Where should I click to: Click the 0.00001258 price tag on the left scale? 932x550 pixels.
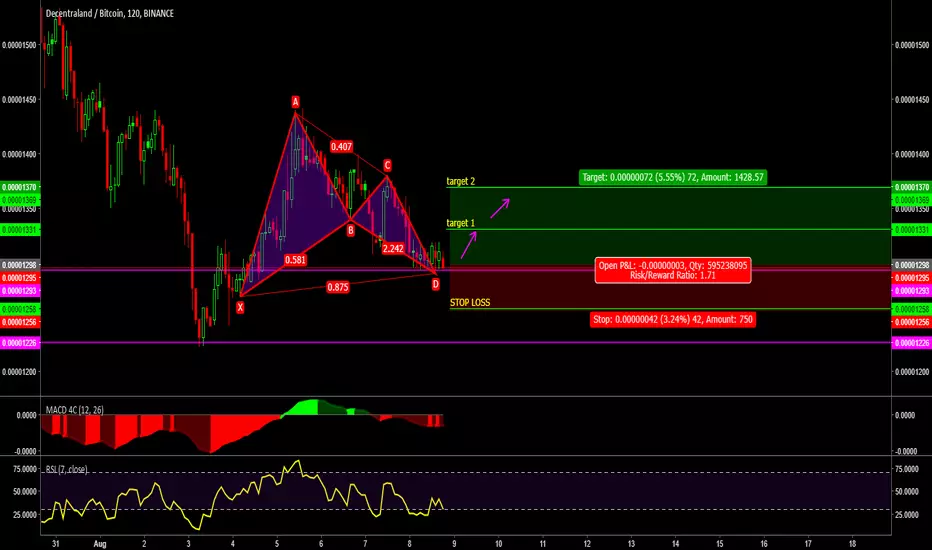pyautogui.click(x=20, y=309)
